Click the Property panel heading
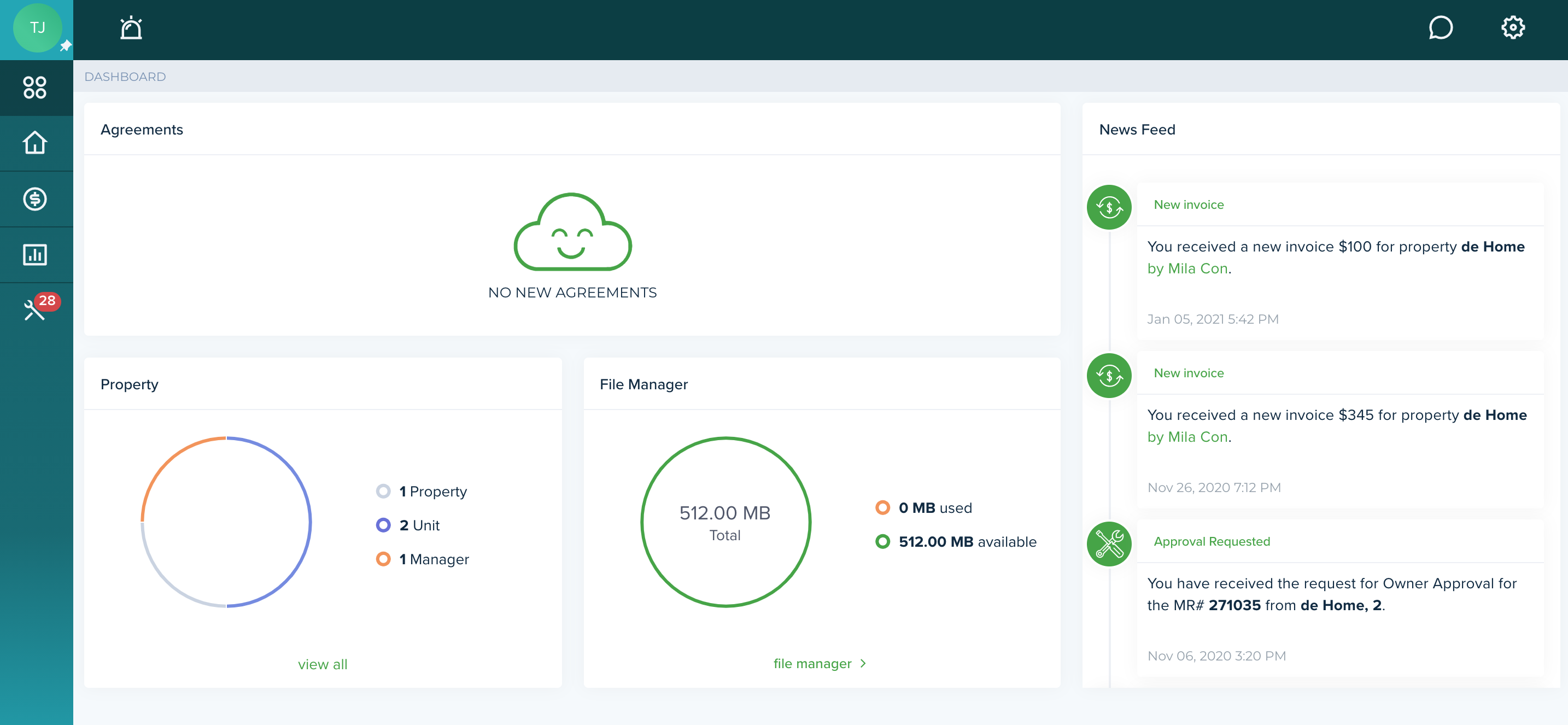1568x725 pixels. tap(129, 385)
